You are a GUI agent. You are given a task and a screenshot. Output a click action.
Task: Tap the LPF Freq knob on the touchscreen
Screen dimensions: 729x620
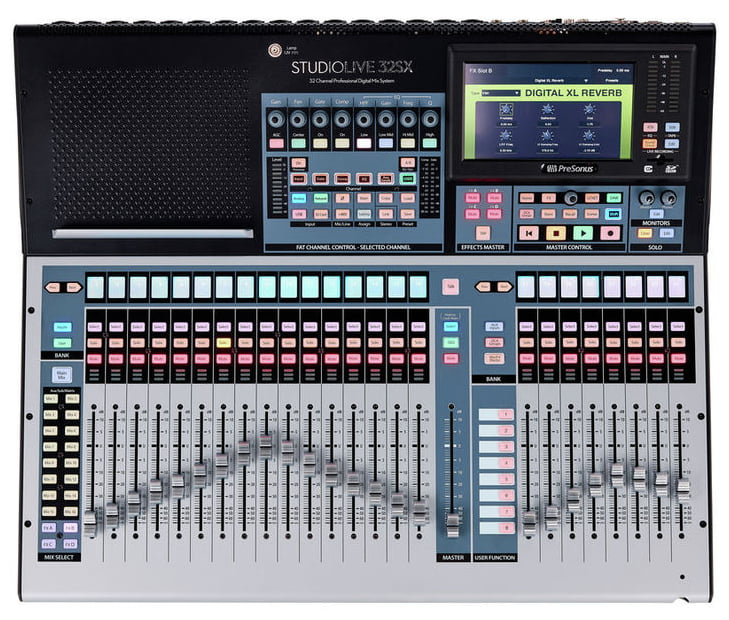[x=506, y=136]
